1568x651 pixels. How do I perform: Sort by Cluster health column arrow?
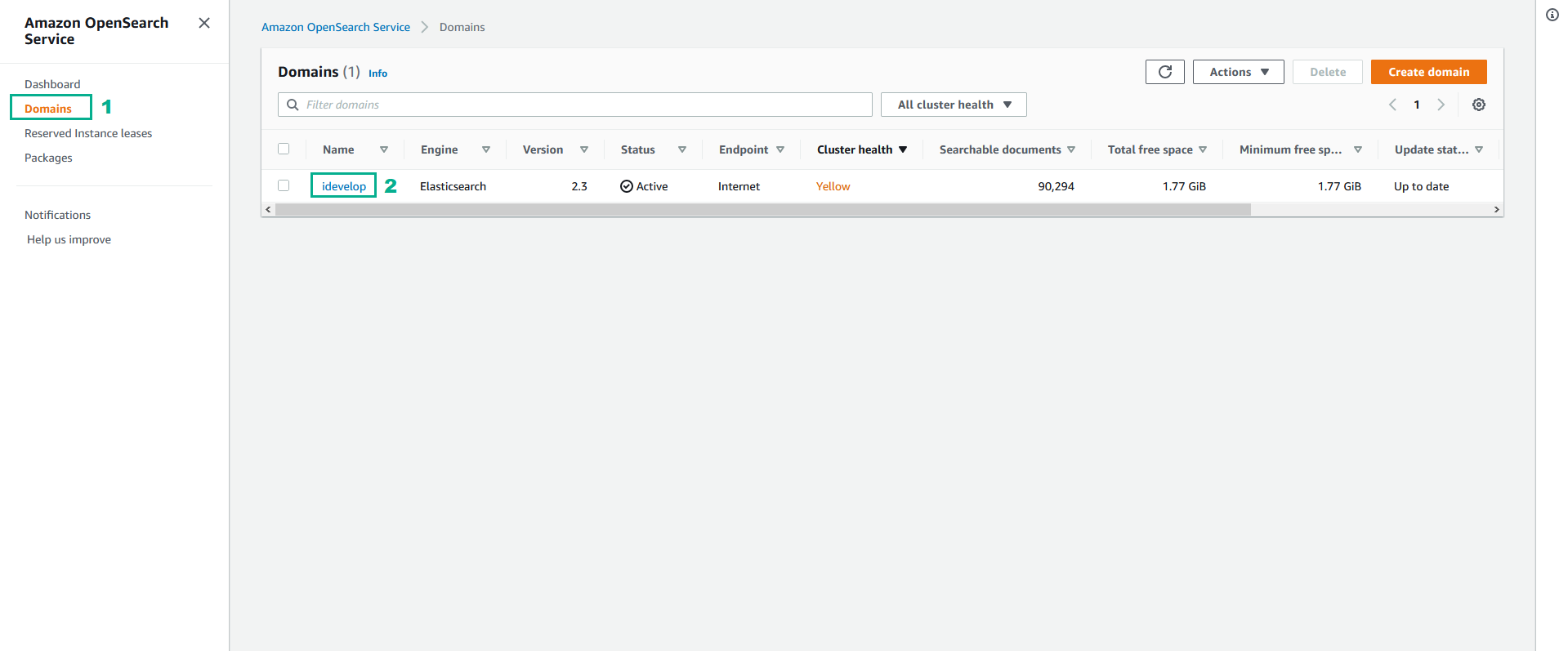coord(902,149)
